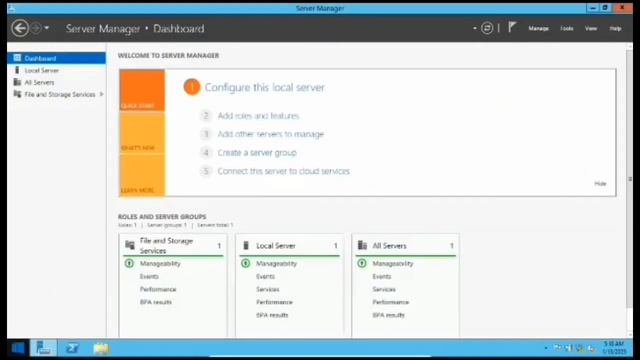
Task: Open the Manage menu
Action: [538, 29]
